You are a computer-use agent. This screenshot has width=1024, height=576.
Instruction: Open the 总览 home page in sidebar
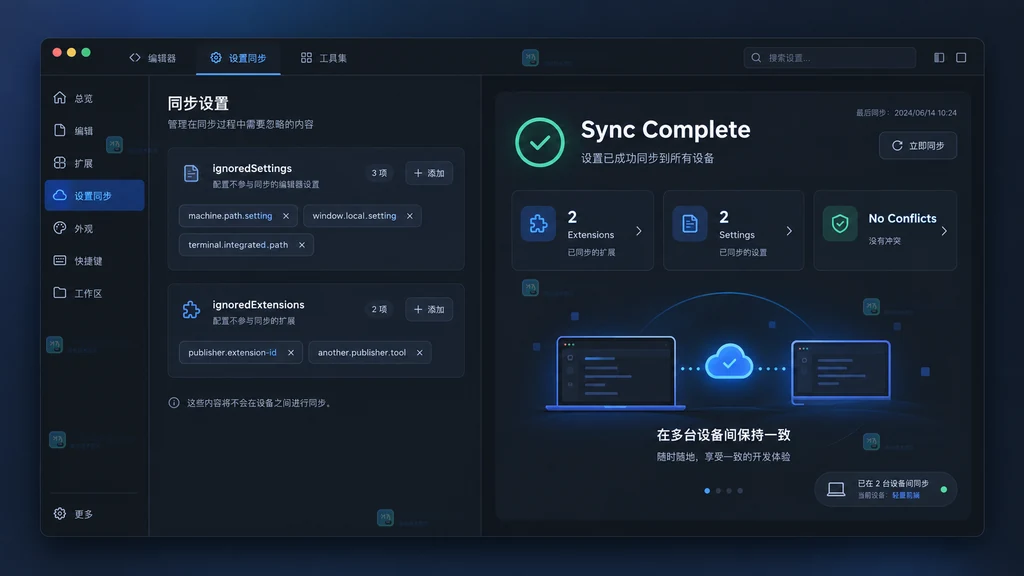tap(94, 98)
